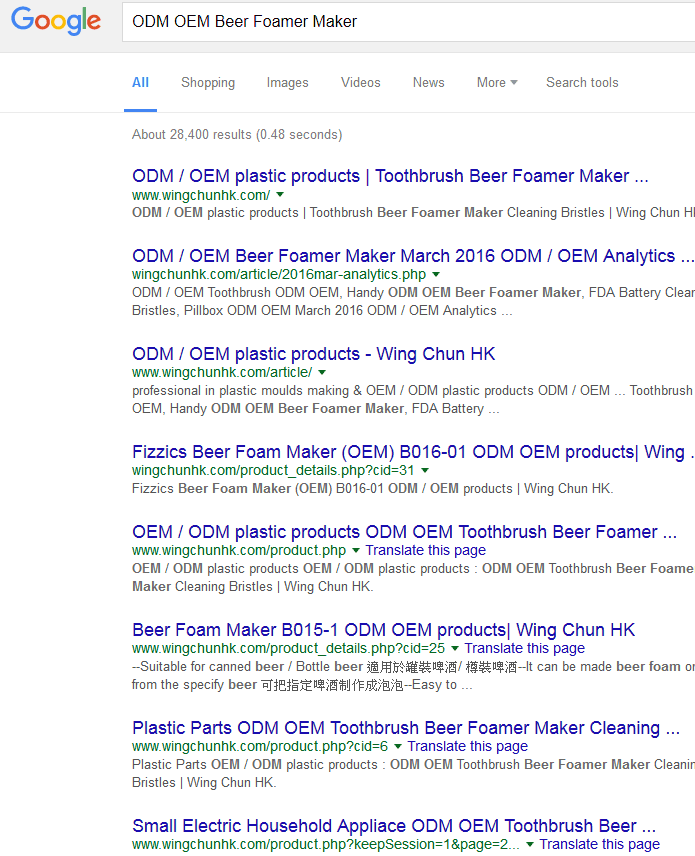Select the All tab
The image size is (695, 856).
[x=140, y=82]
